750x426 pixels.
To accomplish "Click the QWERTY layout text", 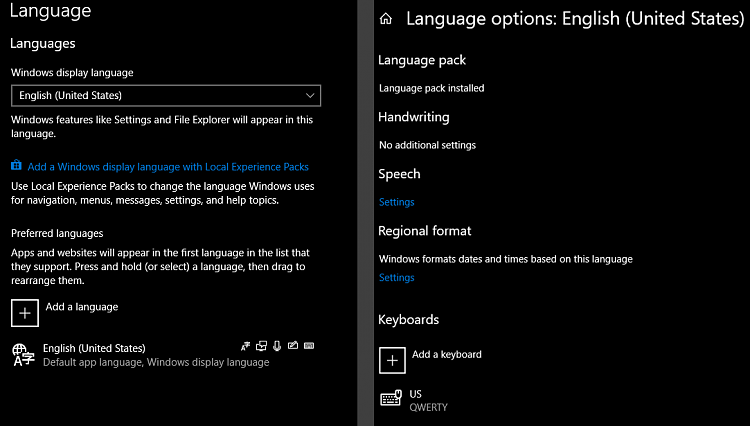I will coord(429,407).
